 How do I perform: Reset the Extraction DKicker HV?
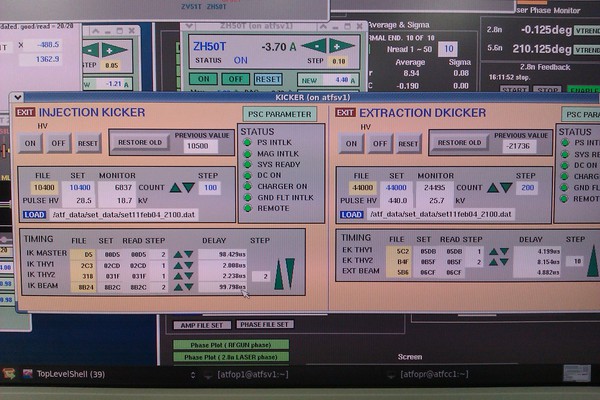tap(408, 144)
